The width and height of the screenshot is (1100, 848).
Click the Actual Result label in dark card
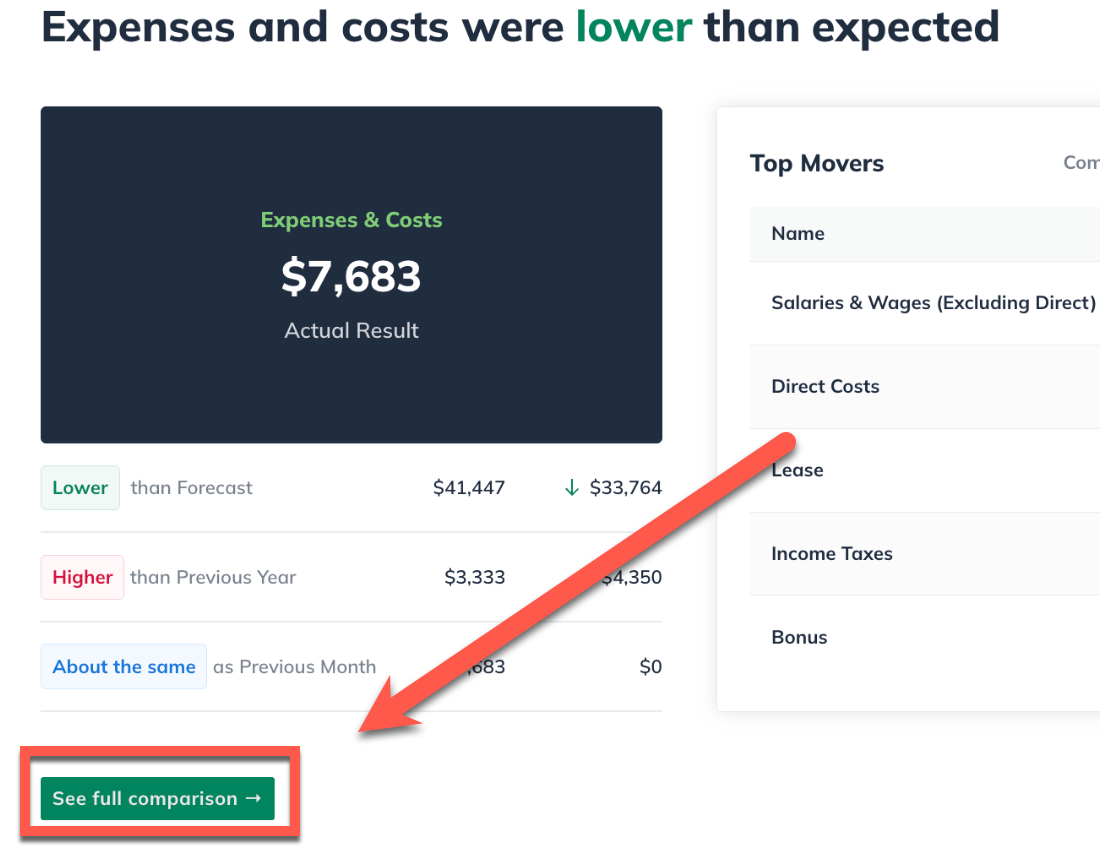point(351,331)
